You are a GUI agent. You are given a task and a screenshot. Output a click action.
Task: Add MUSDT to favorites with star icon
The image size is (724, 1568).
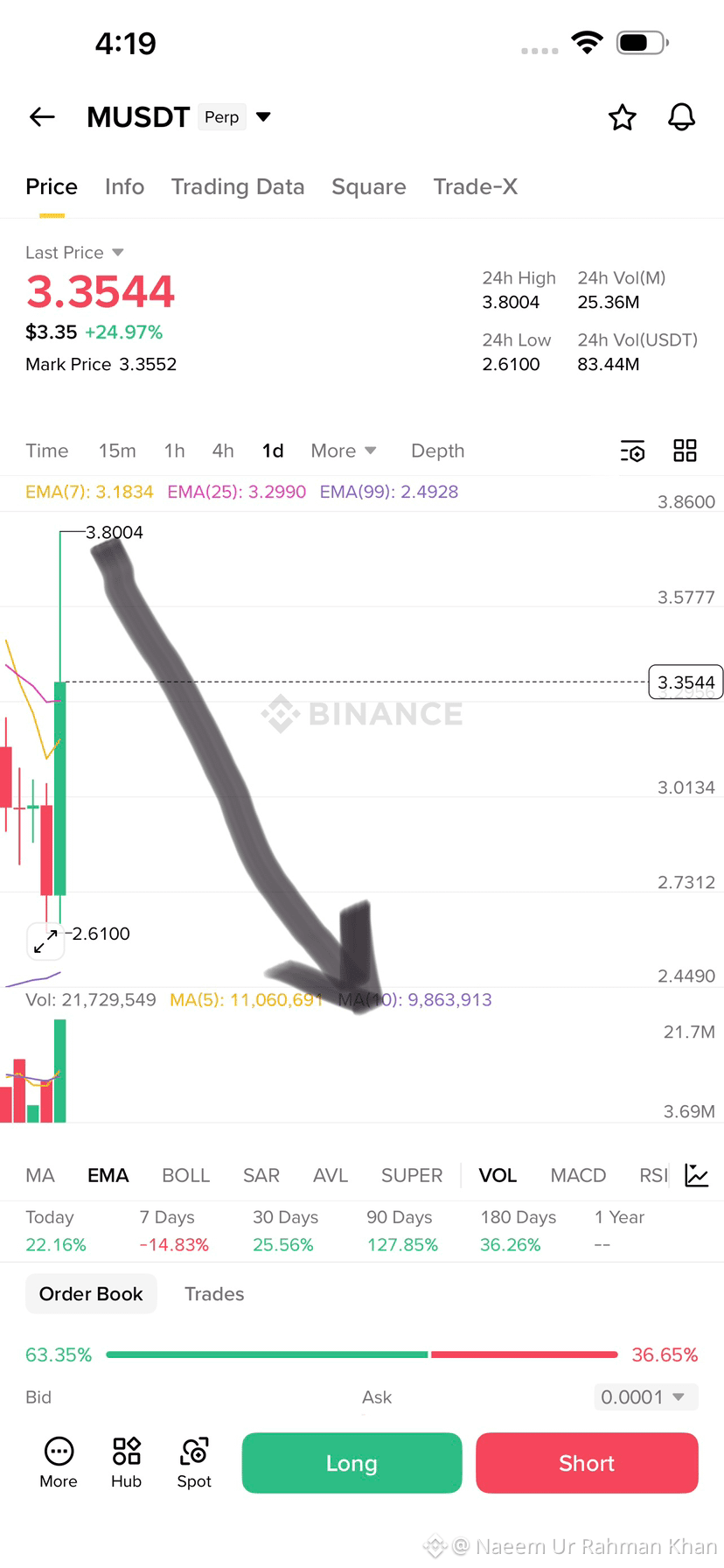pos(623,117)
